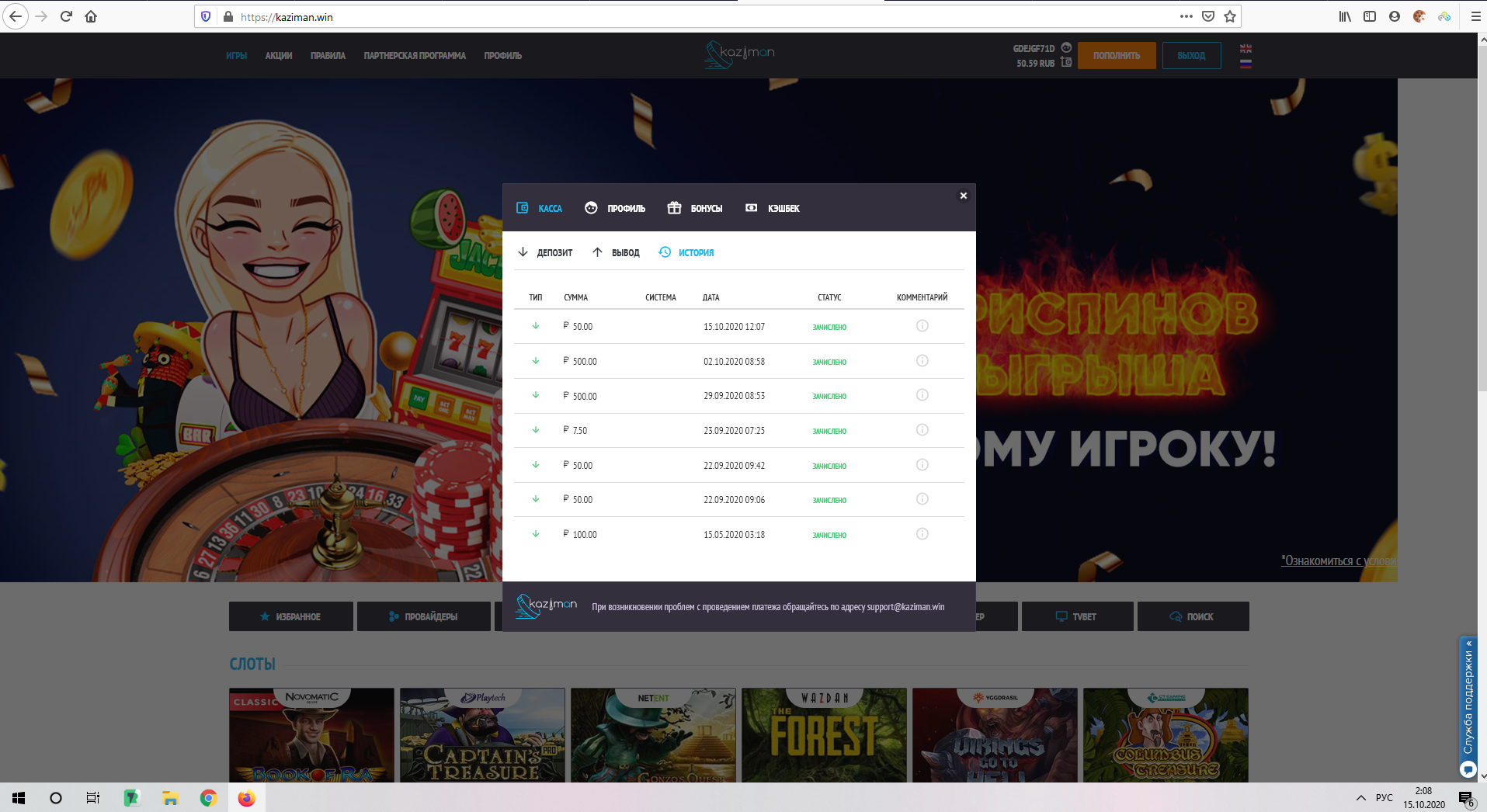
Task: Click the Kaziman logo in header
Action: click(x=739, y=54)
